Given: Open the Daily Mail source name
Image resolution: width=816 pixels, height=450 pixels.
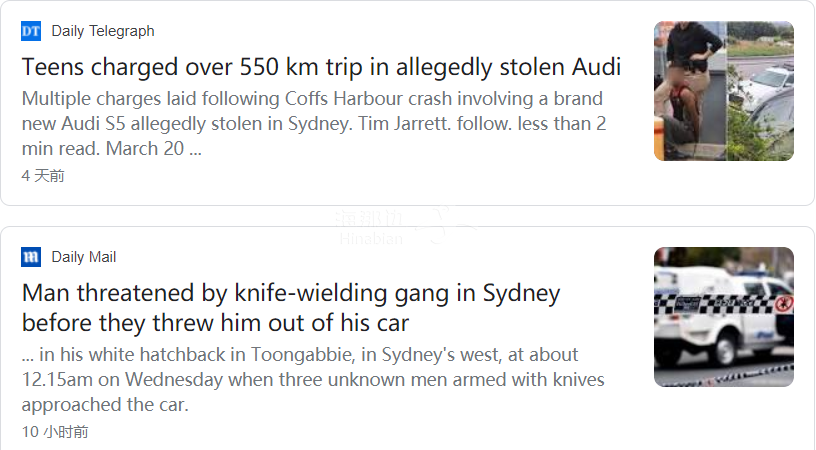Looking at the screenshot, I should point(84,257).
